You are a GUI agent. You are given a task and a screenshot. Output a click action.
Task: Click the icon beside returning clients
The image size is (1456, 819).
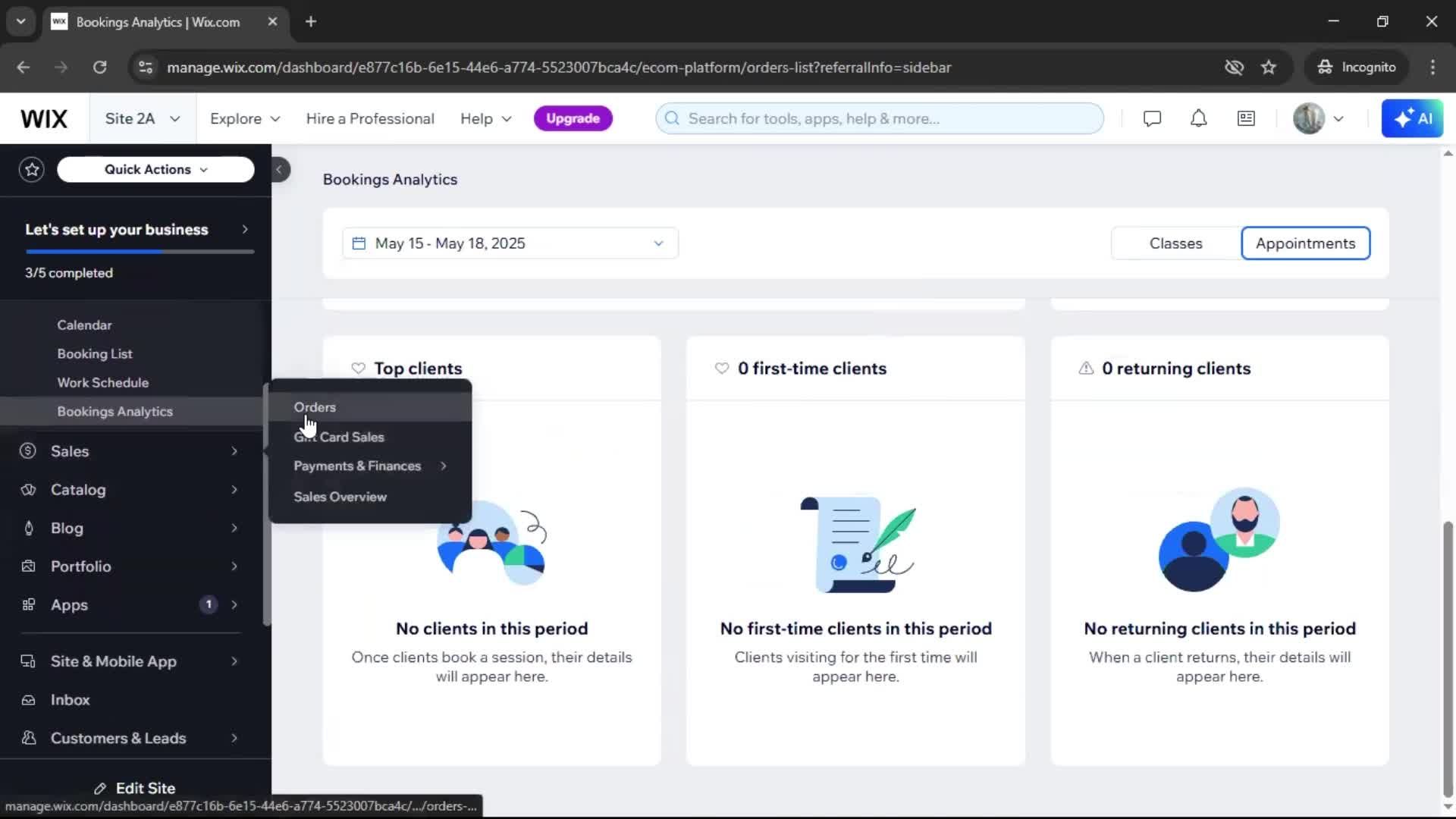[1086, 369]
